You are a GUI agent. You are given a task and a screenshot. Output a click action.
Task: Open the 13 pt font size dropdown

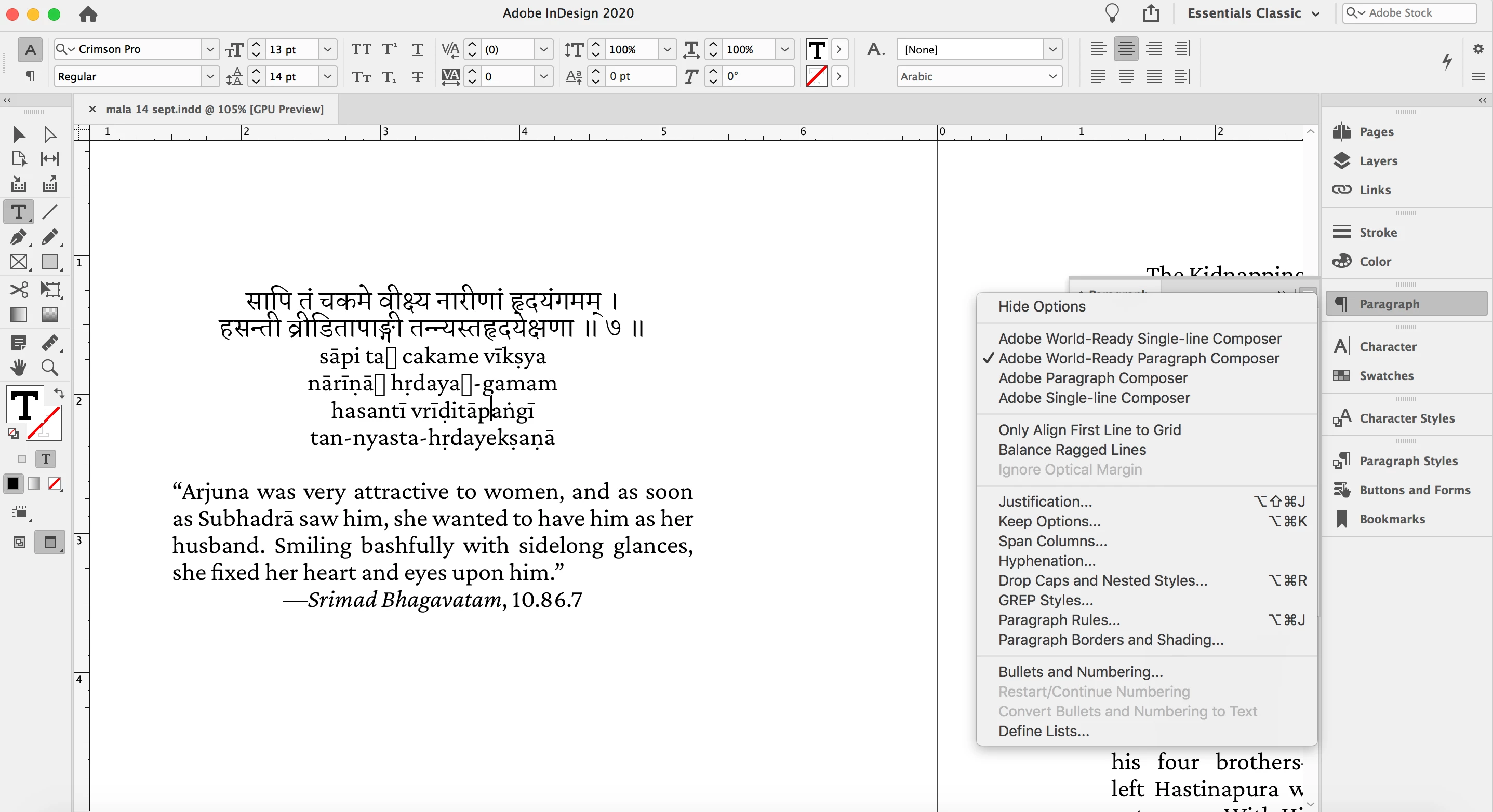(x=327, y=49)
